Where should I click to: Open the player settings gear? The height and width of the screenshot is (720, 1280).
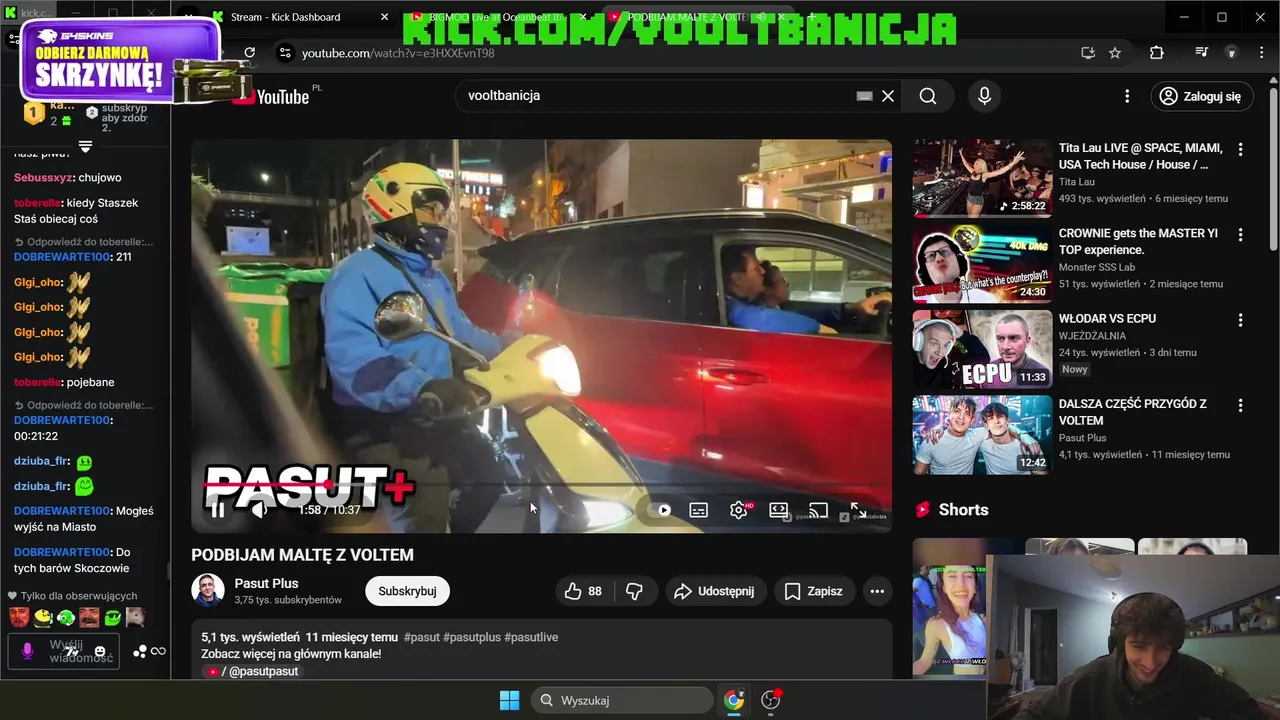coord(739,510)
